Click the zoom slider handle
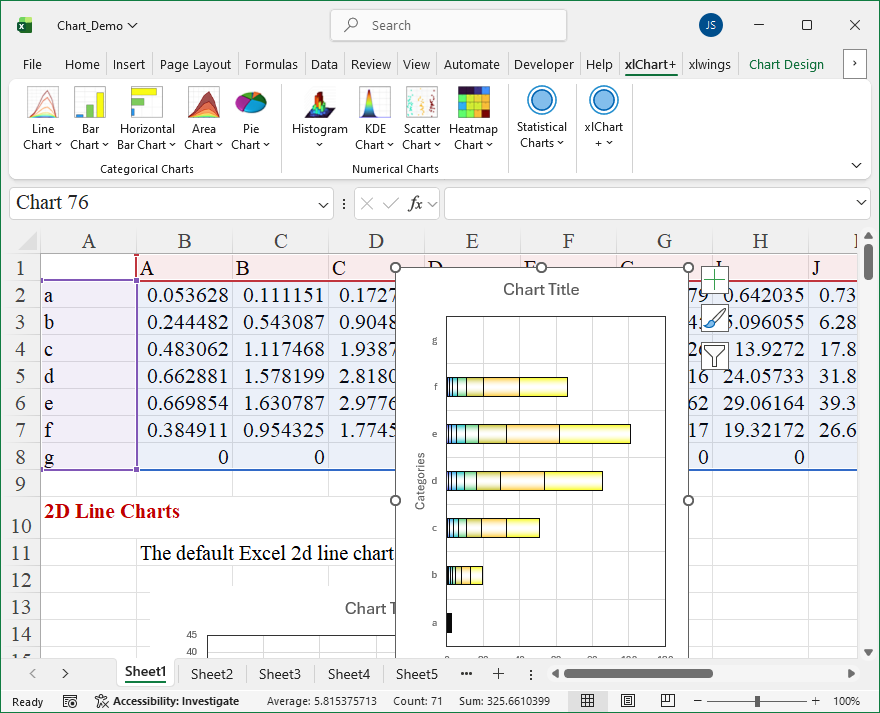Image resolution: width=880 pixels, height=713 pixels. click(x=757, y=701)
